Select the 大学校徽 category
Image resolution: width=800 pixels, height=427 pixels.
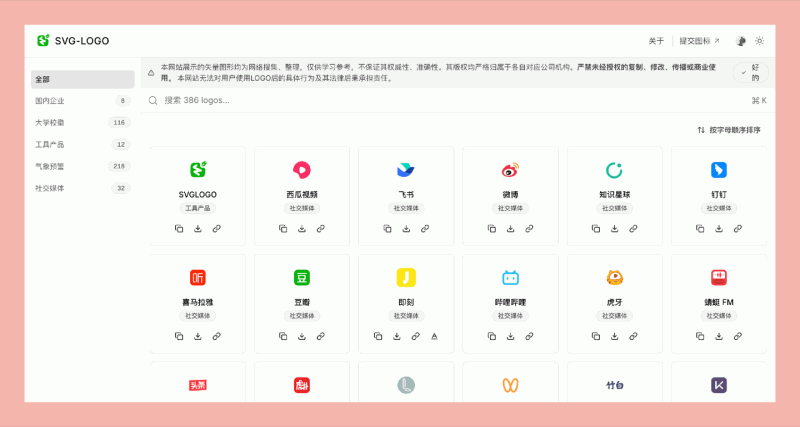(x=83, y=122)
